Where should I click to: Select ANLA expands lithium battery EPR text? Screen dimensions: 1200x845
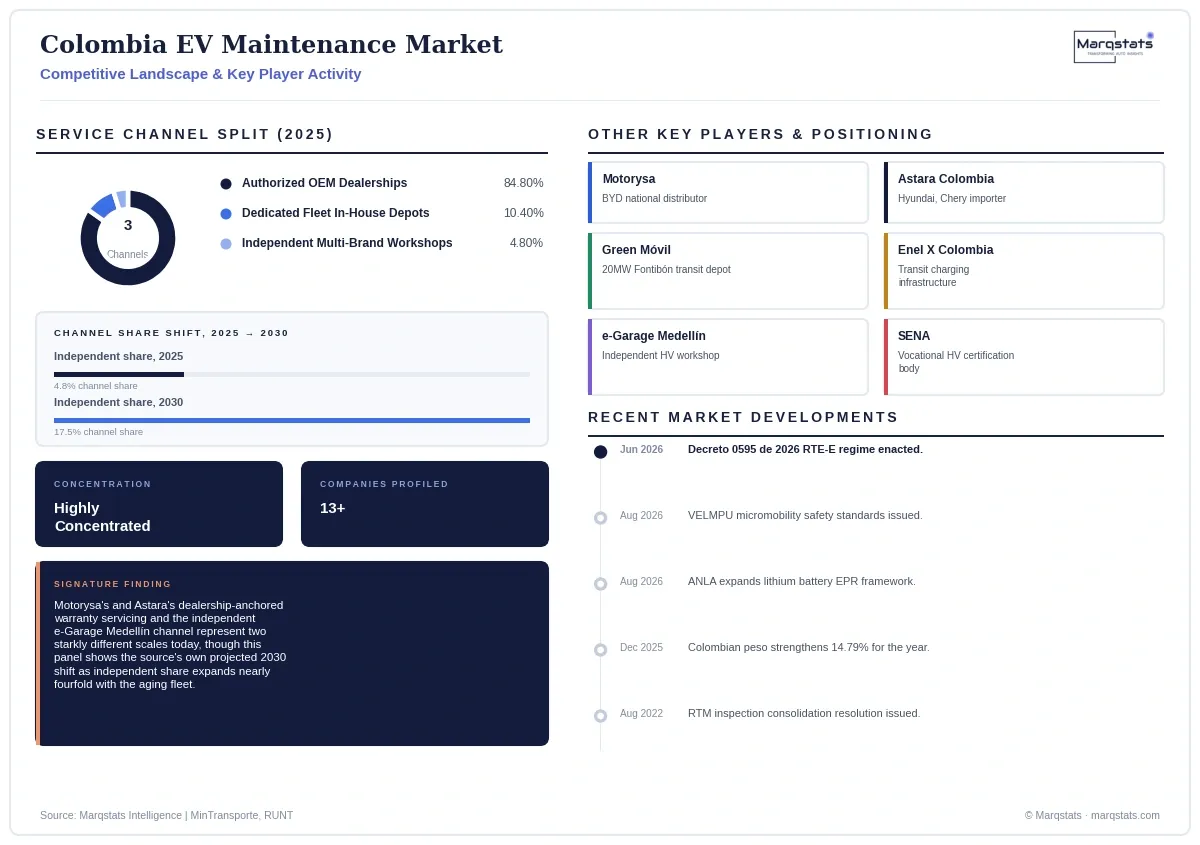(802, 581)
